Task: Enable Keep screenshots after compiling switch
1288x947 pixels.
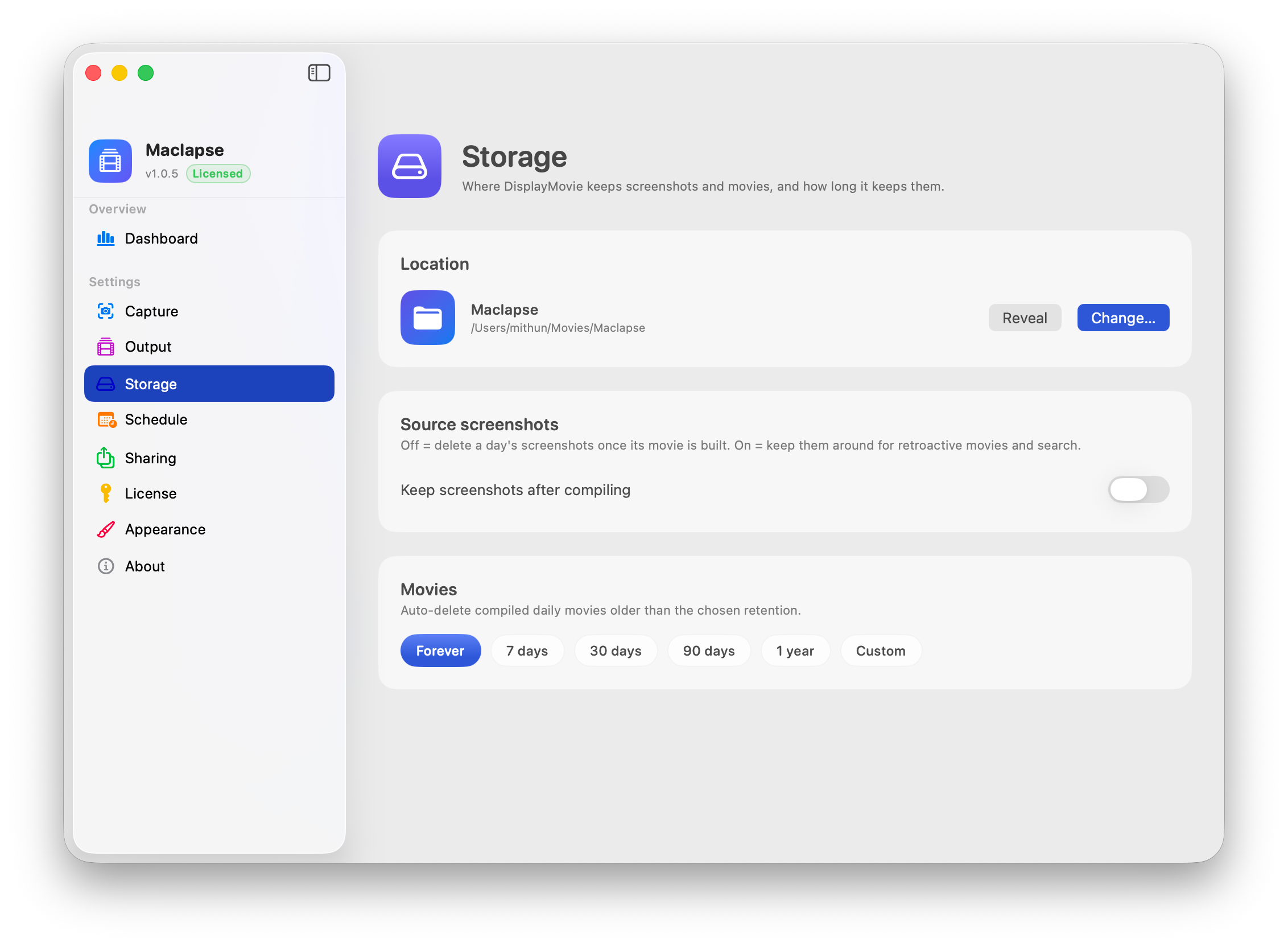Action: (x=1138, y=489)
